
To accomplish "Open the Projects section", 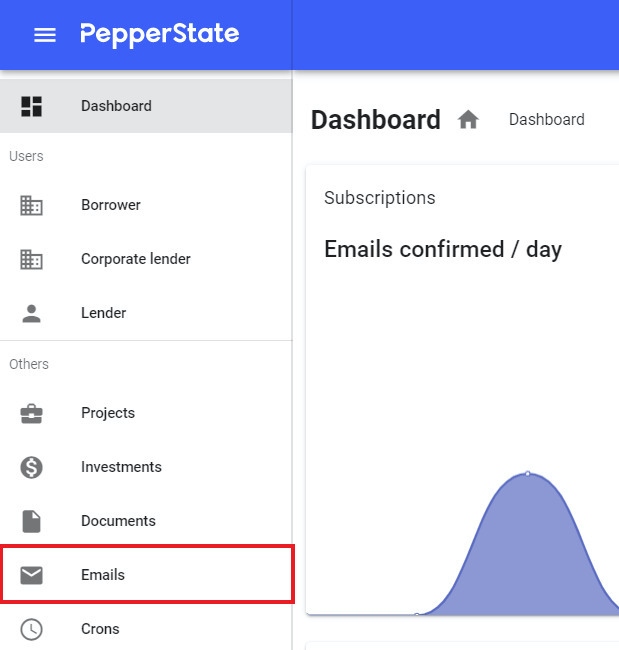I will [x=108, y=413].
